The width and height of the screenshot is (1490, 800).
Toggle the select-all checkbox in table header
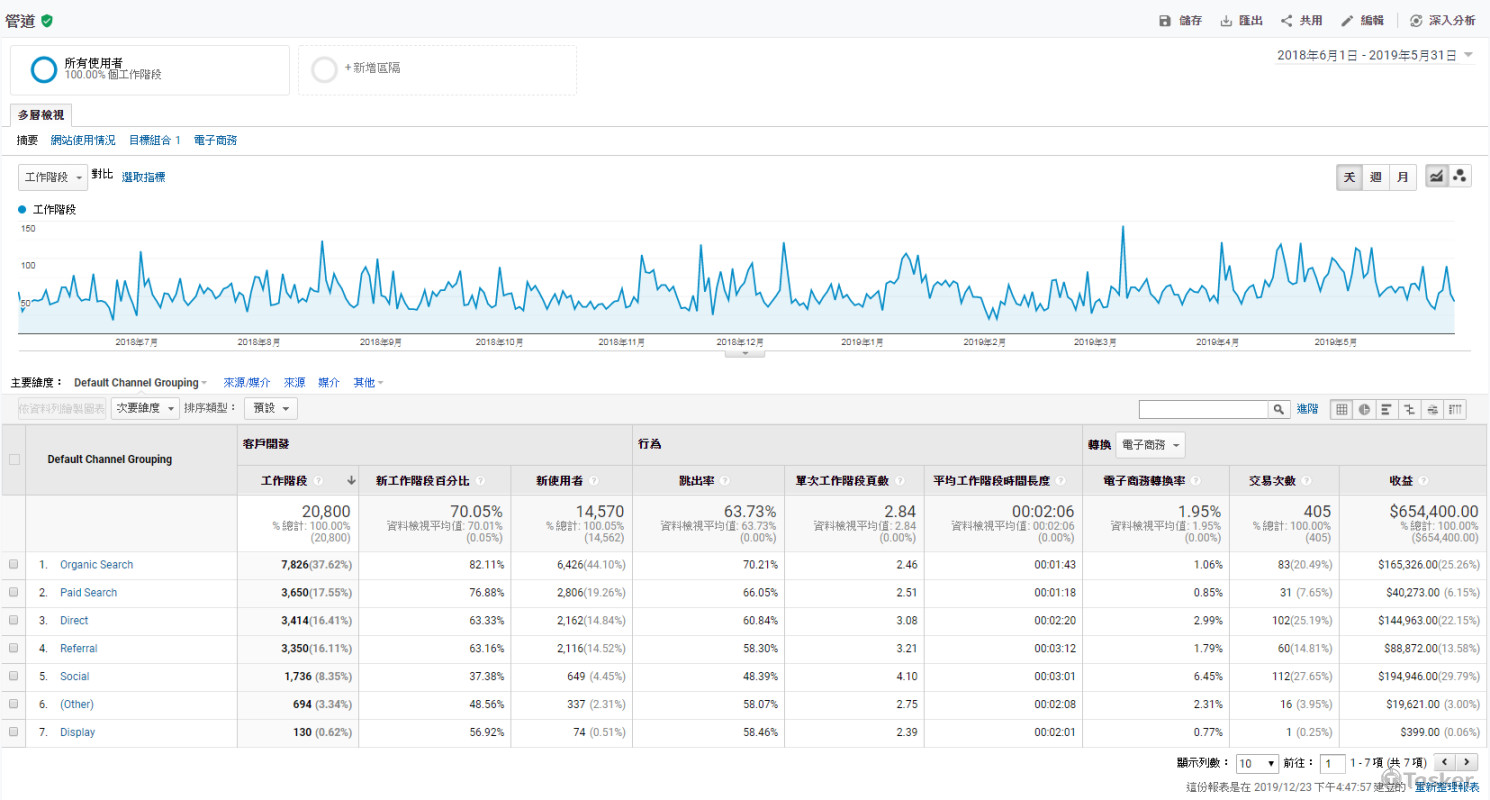[14, 460]
